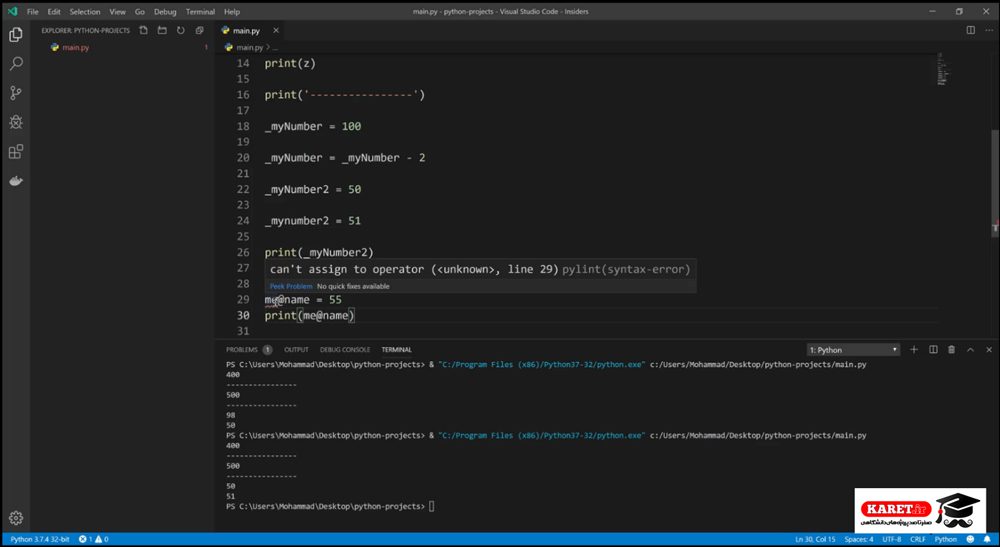The image size is (1000, 547).
Task: Maximize the panel with up chevron
Action: pos(971,349)
